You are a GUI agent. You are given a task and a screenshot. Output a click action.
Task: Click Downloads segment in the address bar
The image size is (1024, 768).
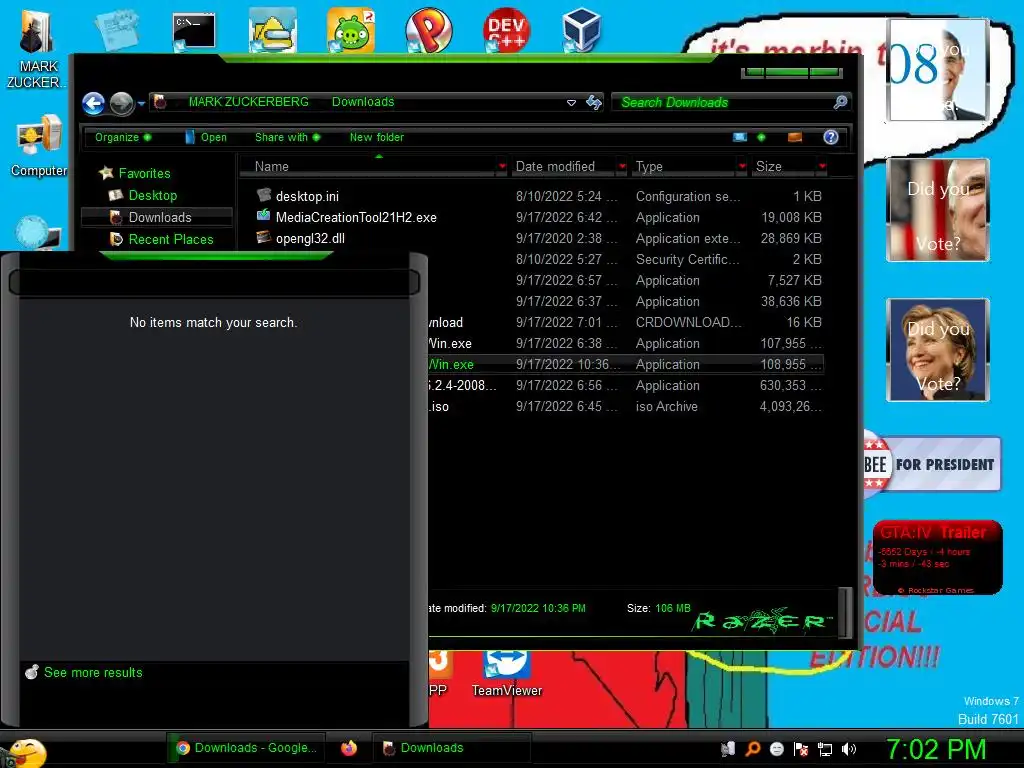tap(363, 102)
